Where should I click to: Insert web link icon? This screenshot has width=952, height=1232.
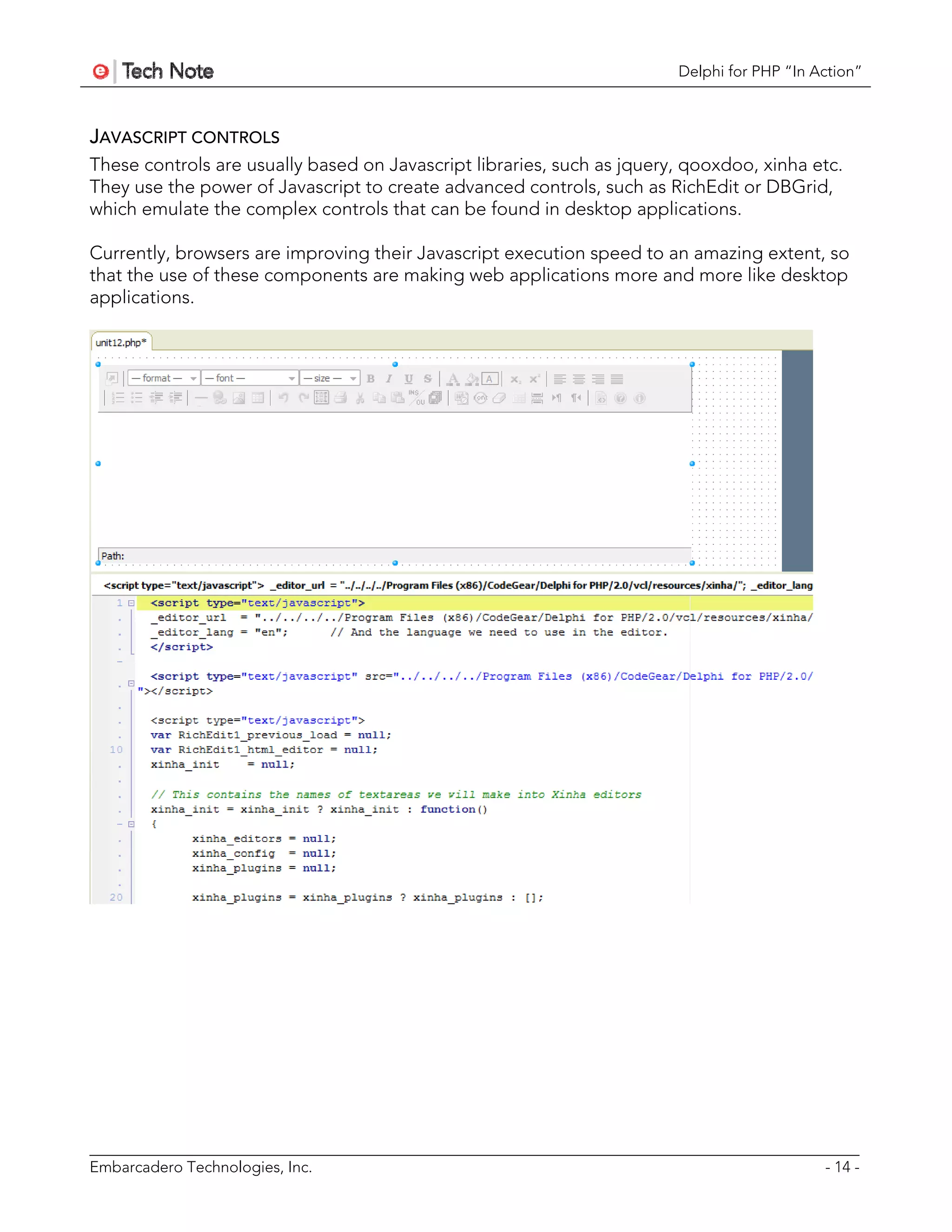coord(220,398)
